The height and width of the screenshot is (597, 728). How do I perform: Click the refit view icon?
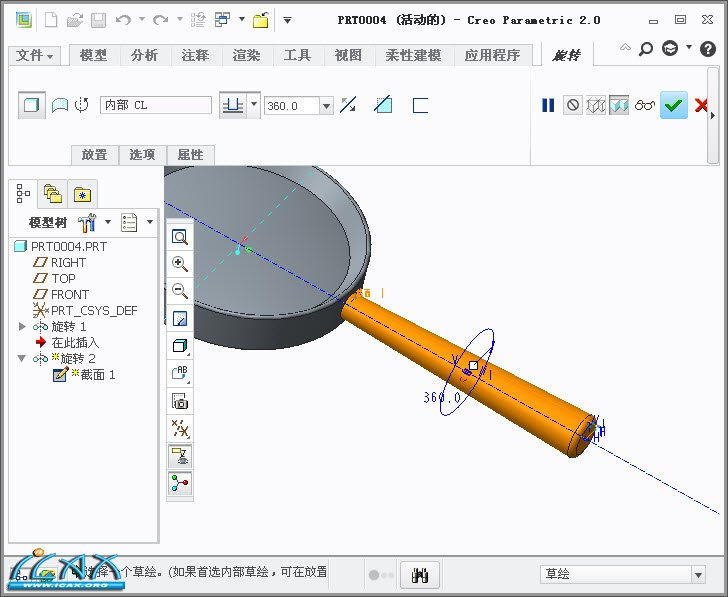coord(180,237)
